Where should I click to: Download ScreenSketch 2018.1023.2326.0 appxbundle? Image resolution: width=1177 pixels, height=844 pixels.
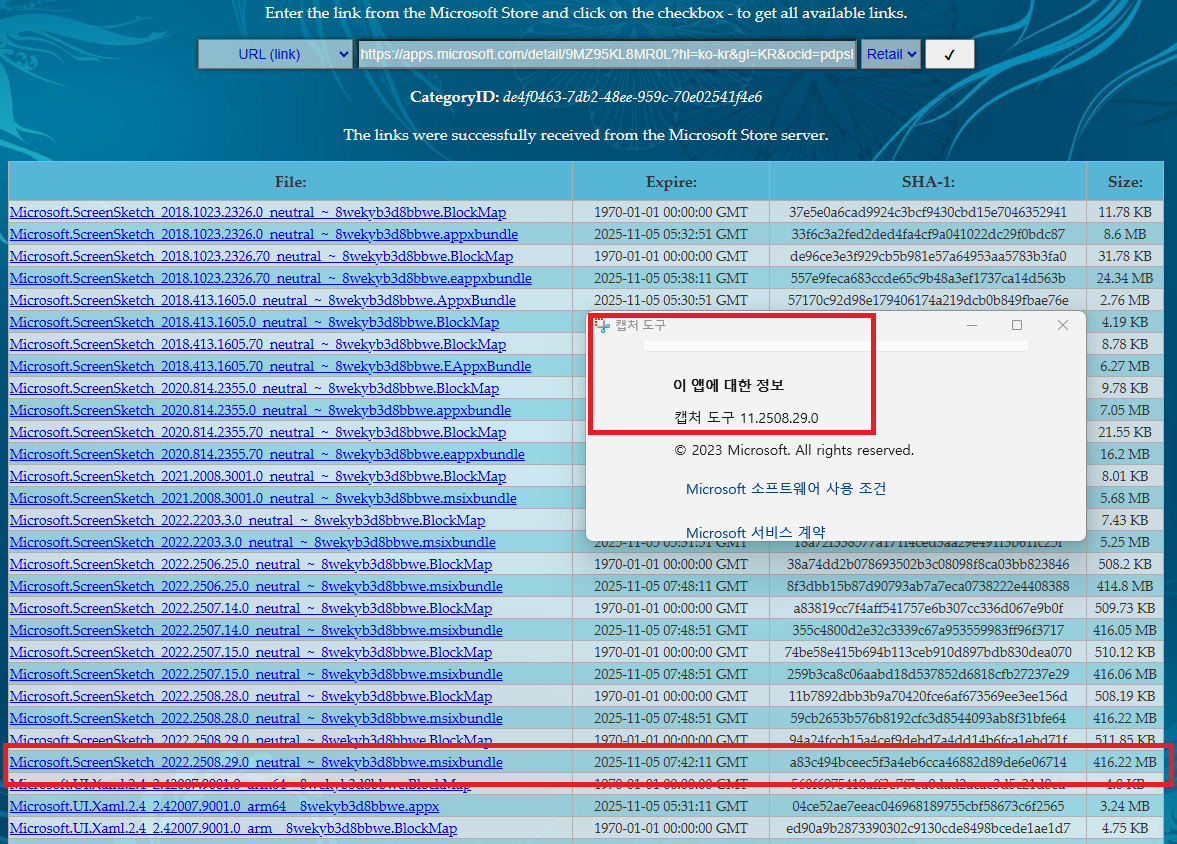263,234
